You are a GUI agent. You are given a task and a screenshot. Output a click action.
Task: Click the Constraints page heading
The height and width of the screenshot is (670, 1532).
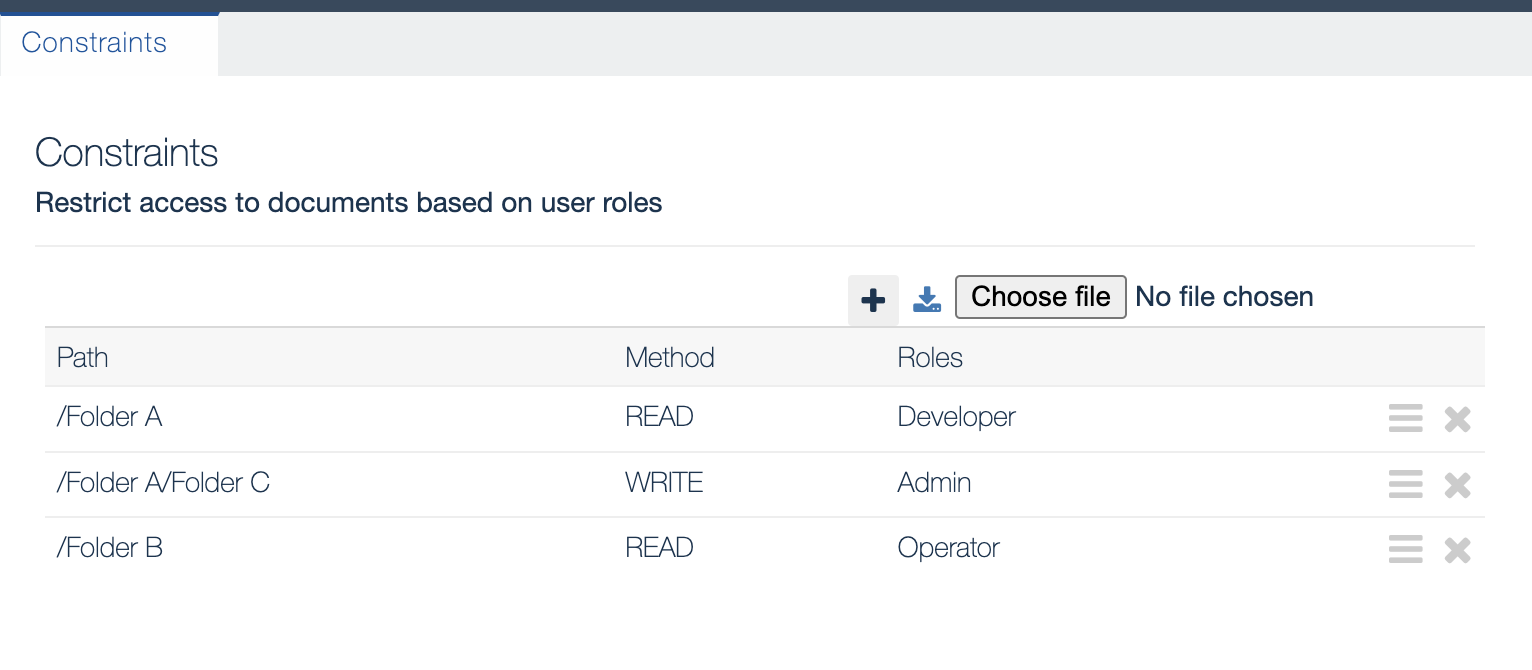click(127, 153)
